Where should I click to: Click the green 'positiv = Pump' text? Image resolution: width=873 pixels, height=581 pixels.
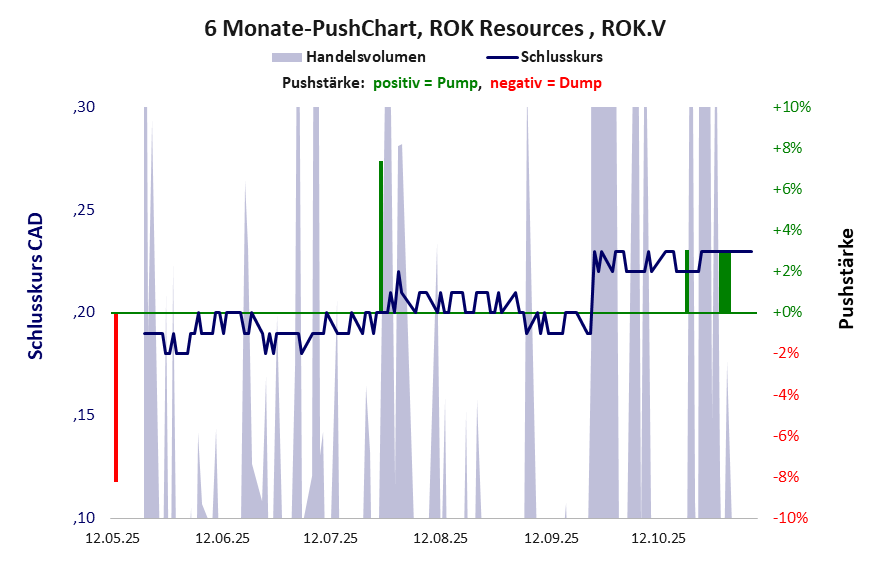[x=424, y=83]
